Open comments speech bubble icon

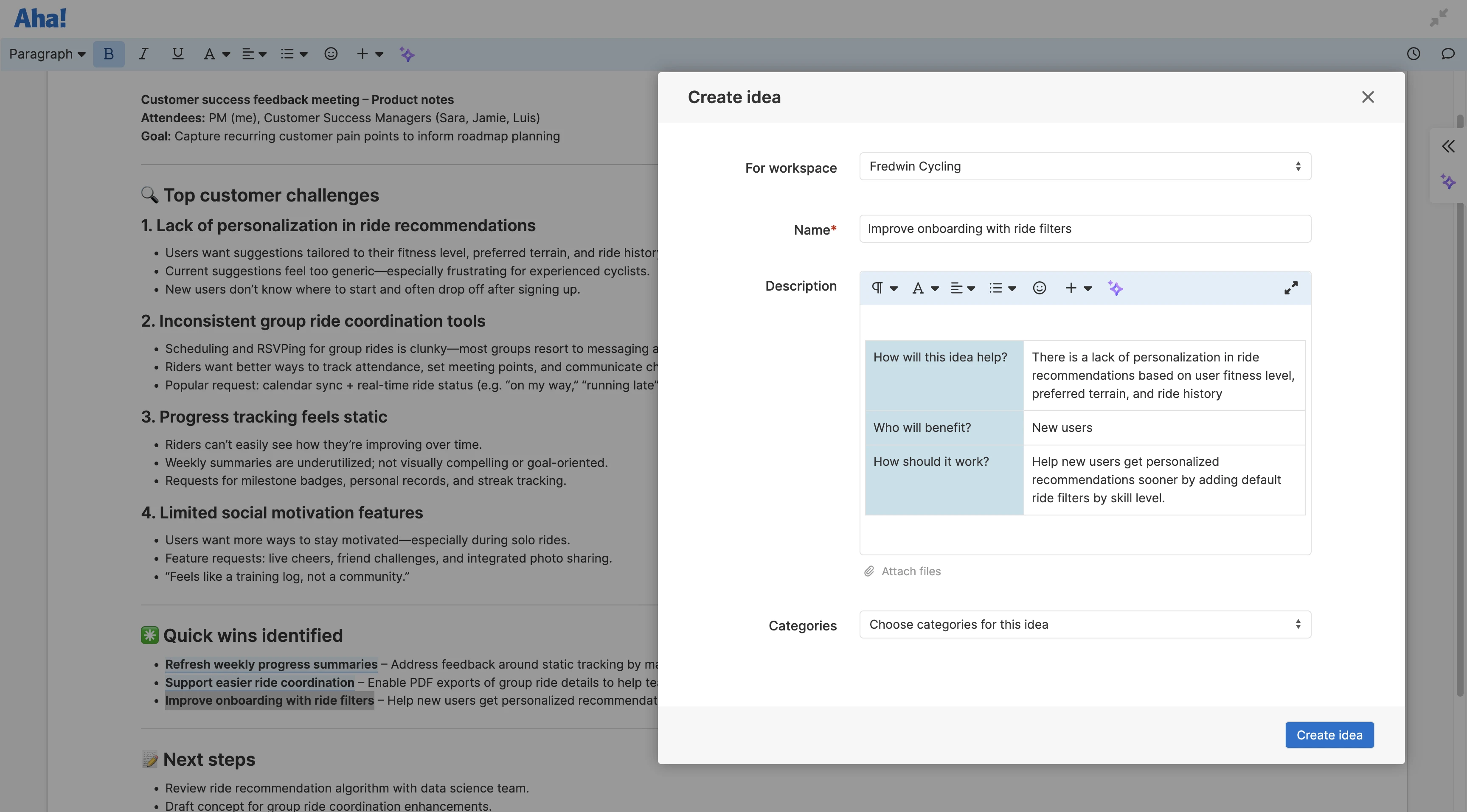[1447, 53]
